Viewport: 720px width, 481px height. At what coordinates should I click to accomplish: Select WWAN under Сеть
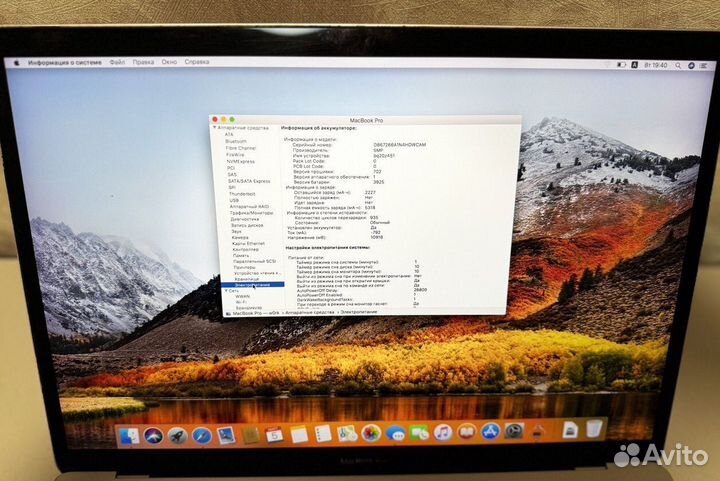242,296
